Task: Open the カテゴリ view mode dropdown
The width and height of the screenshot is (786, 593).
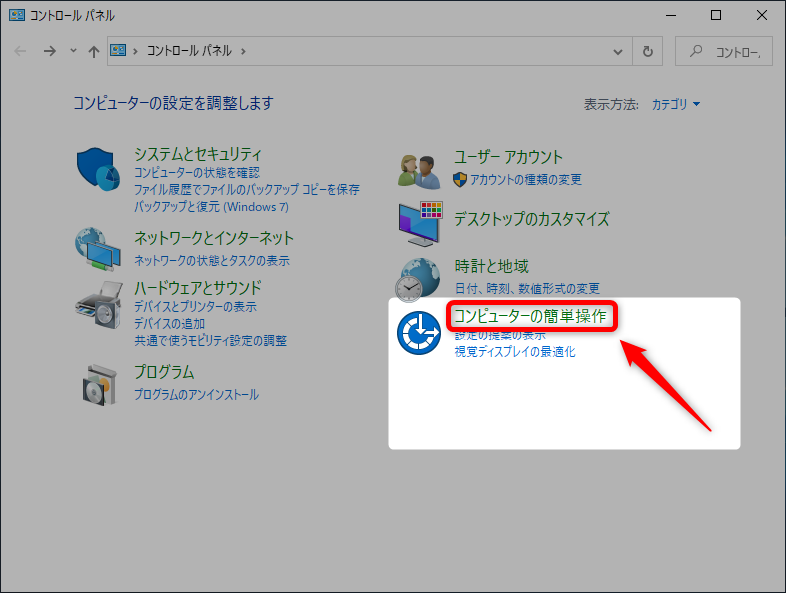Action: (x=676, y=104)
